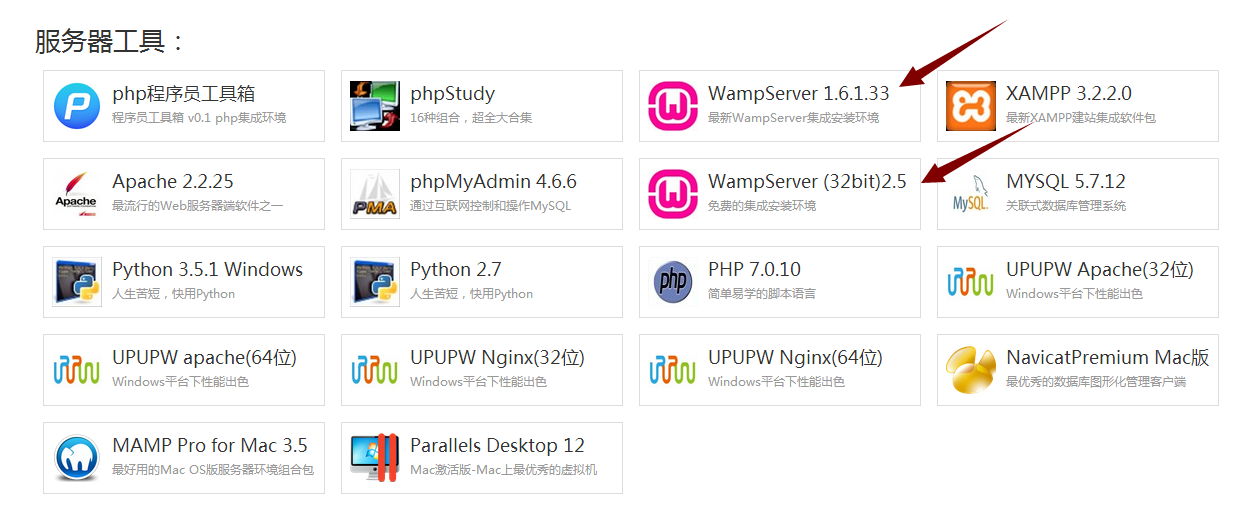Click the orange XAMPP logo icon
This screenshot has width=1249, height=514.
pos(971,105)
